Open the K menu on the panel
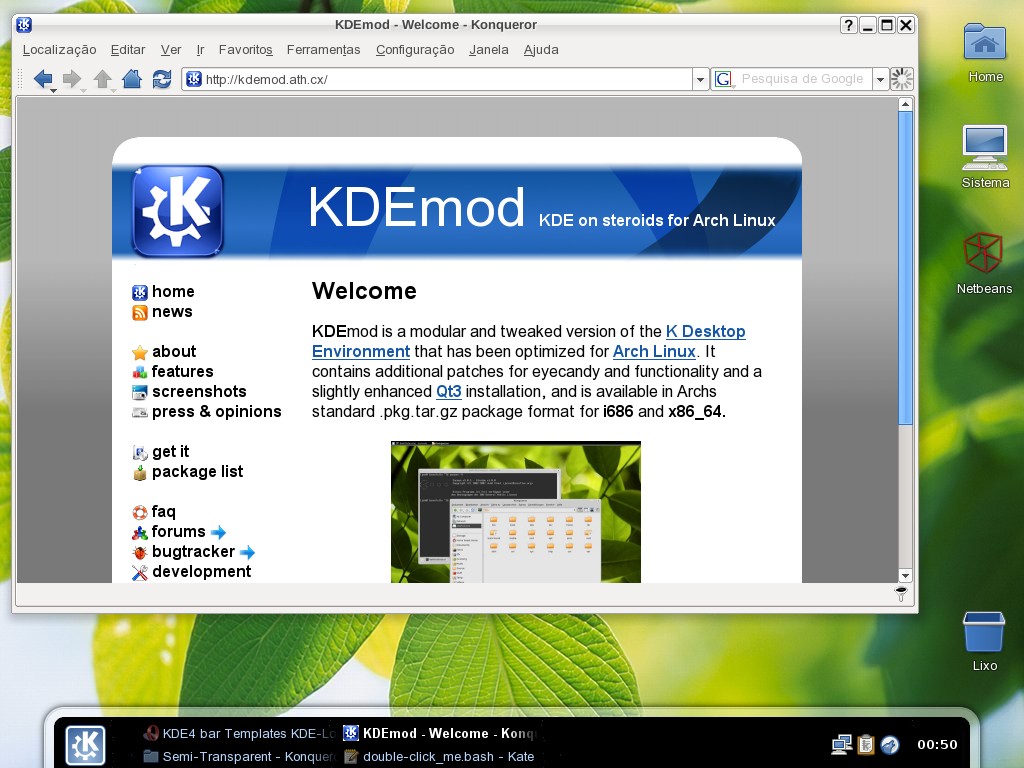This screenshot has width=1024, height=768. point(85,744)
